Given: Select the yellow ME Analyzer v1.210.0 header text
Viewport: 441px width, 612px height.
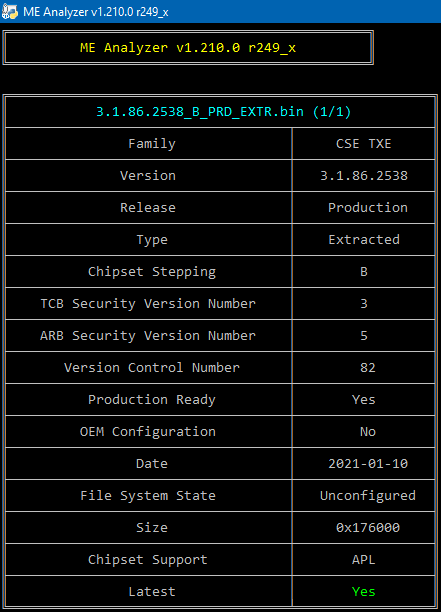Looking at the screenshot, I should [188, 48].
